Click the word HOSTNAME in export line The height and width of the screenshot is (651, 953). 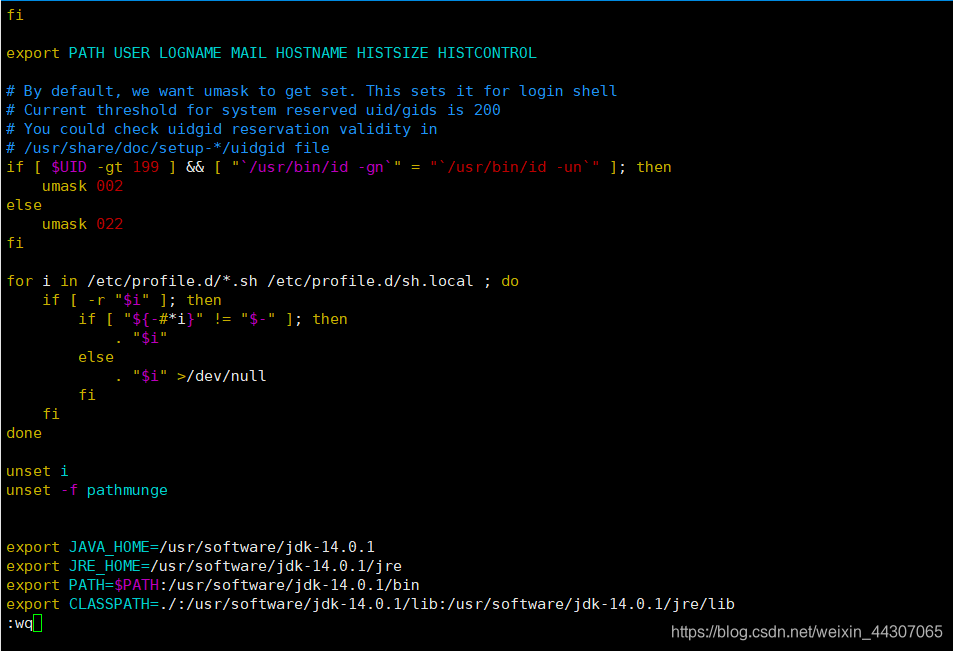tap(311, 53)
